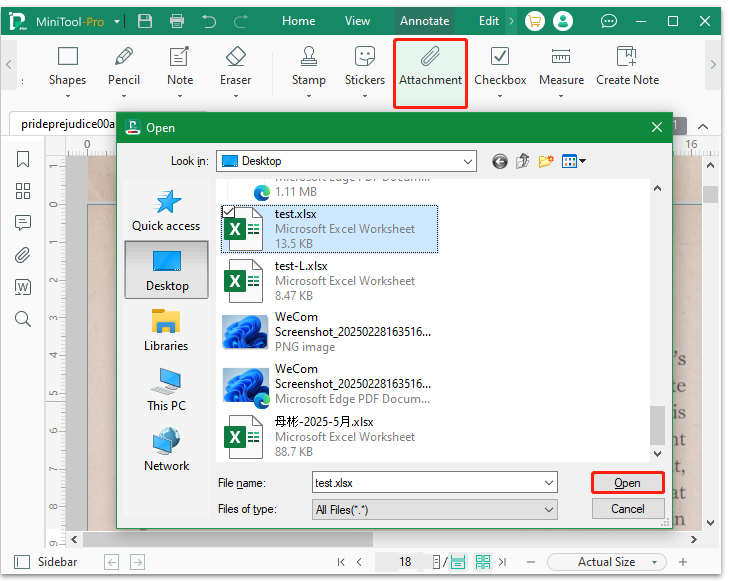This screenshot has width=730, height=583.
Task: Open the comments panel icon
Action: point(23,223)
